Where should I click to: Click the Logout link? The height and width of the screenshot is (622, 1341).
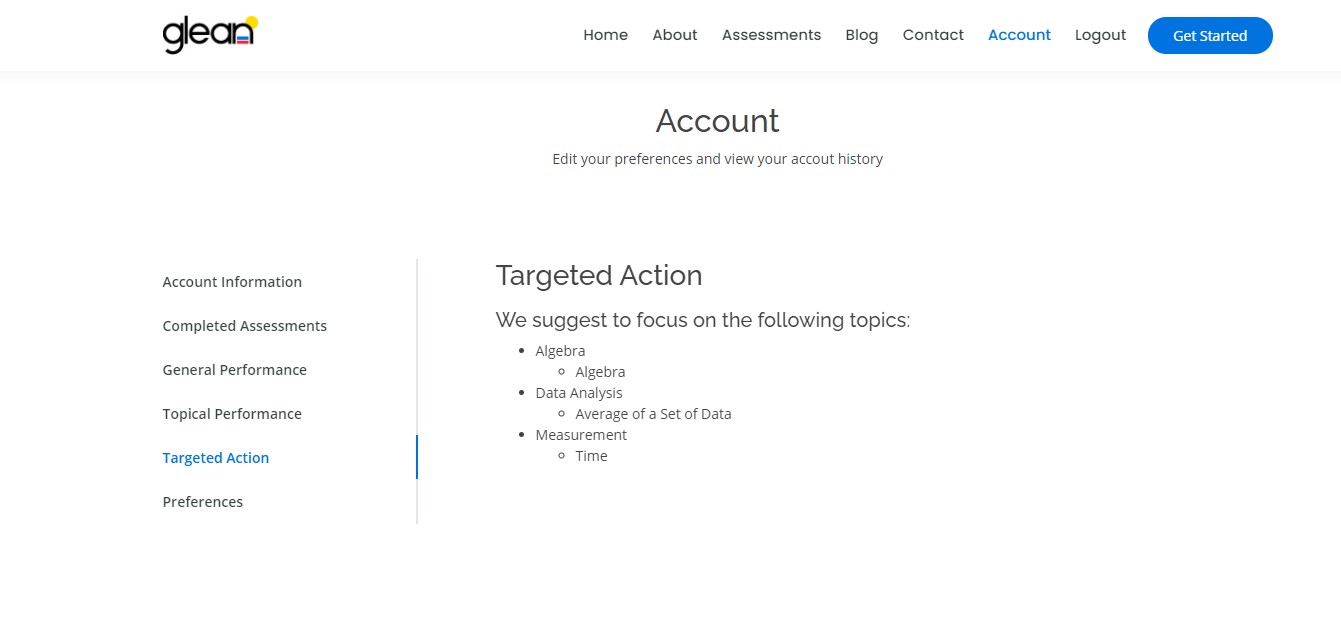point(1100,35)
